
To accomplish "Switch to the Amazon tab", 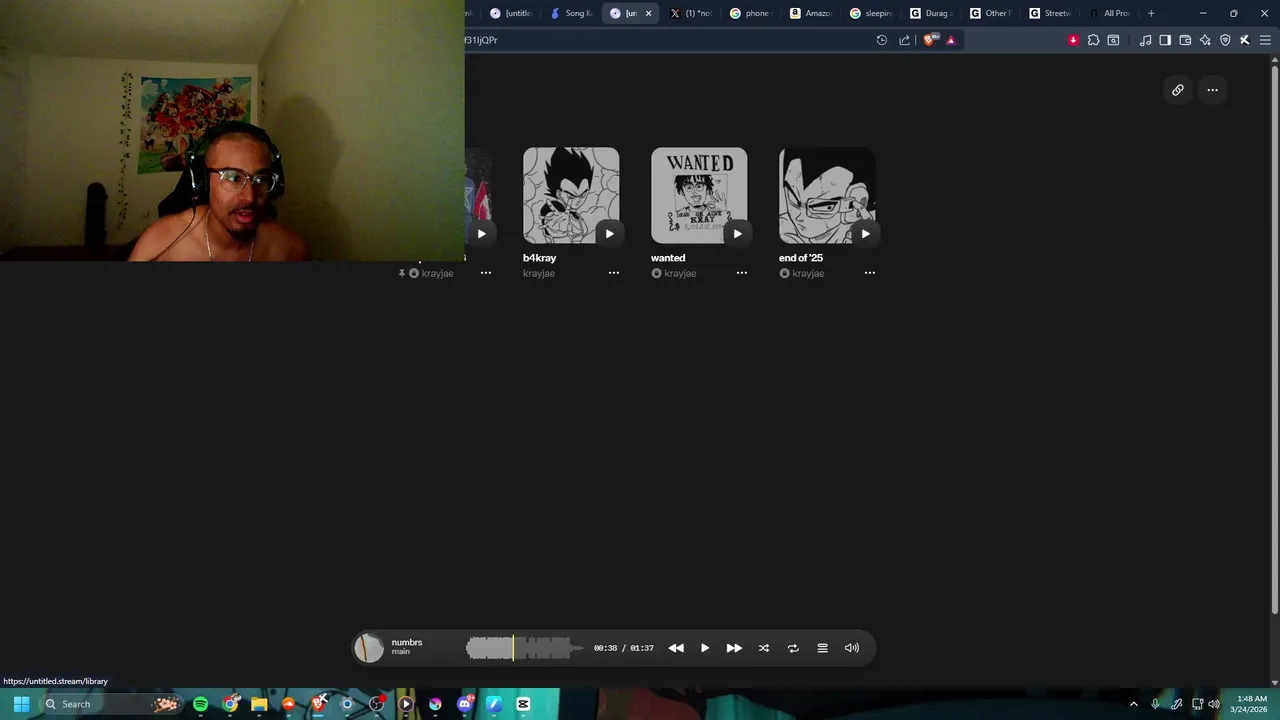I will click(x=811, y=13).
